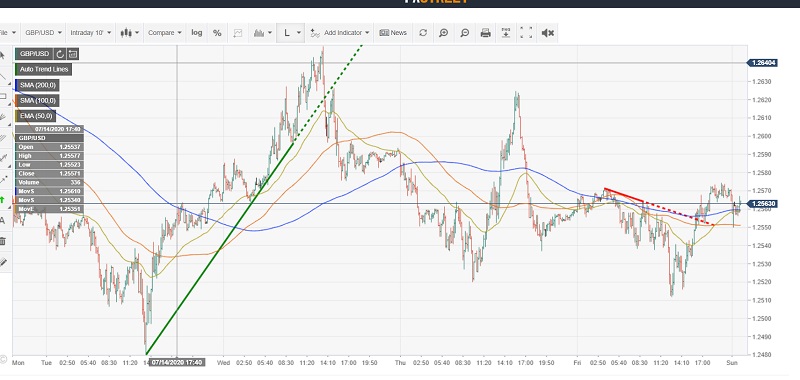Open the volume histogram dropdown

262,33
